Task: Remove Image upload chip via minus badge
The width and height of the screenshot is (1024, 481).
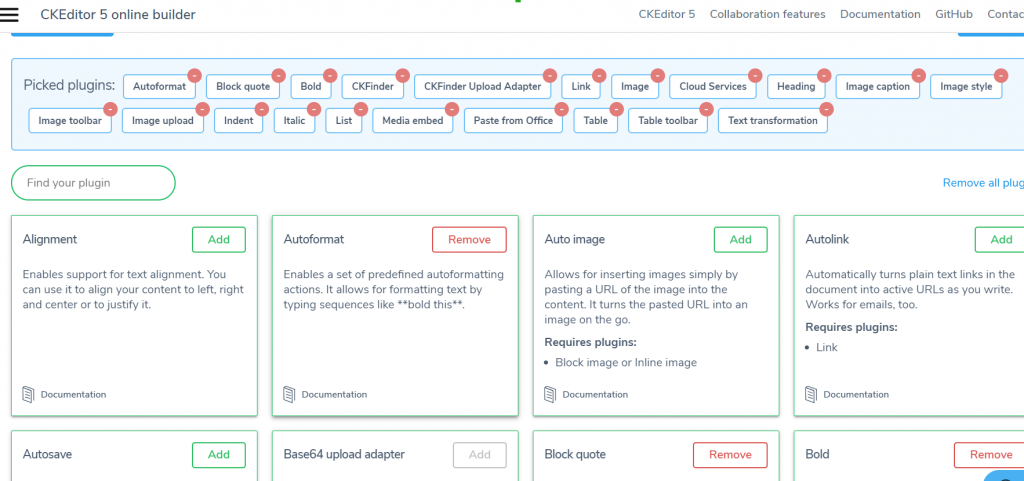Action: click(x=202, y=109)
